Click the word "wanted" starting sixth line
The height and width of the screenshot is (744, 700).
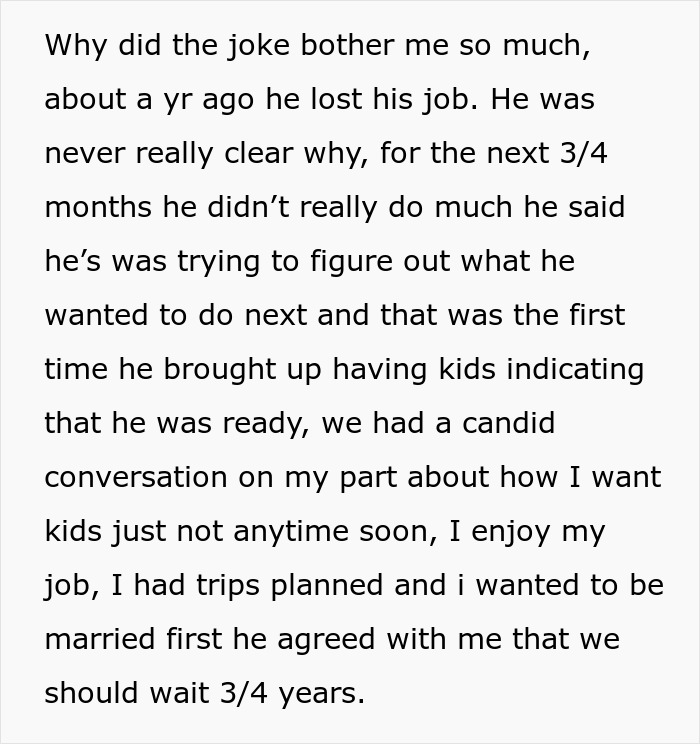pyautogui.click(x=96, y=316)
